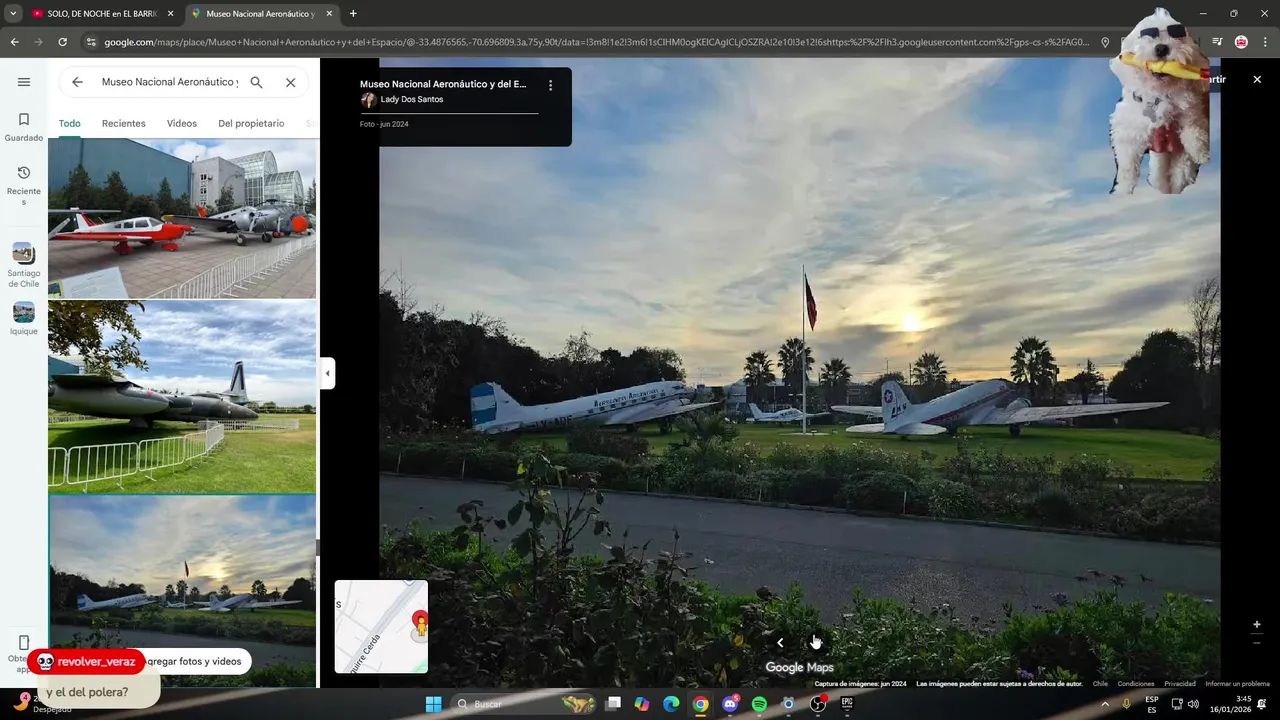Clear the search with the X icon
Viewport: 1280px width, 720px height.
(290, 82)
